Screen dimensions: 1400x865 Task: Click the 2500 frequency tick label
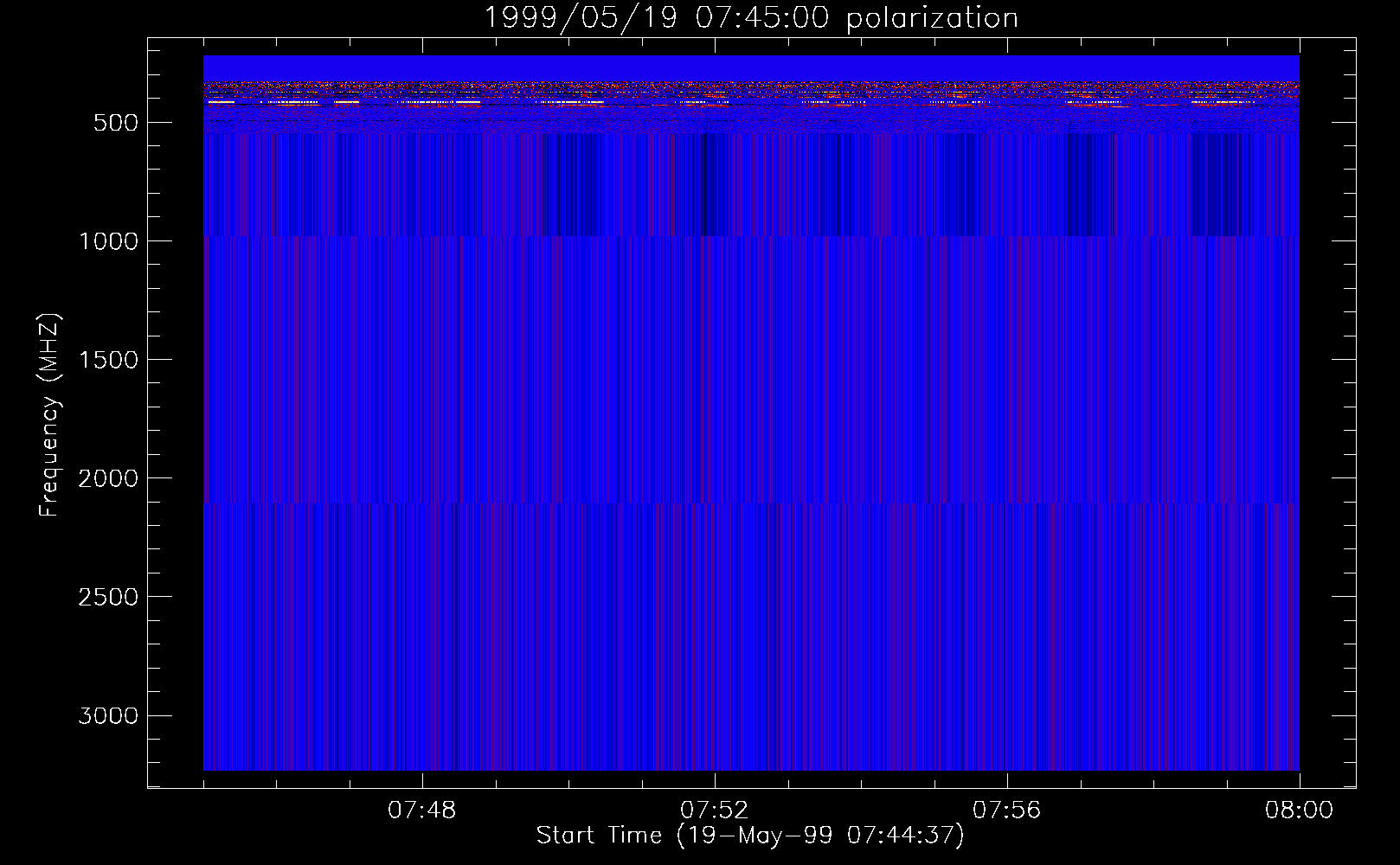[x=108, y=597]
